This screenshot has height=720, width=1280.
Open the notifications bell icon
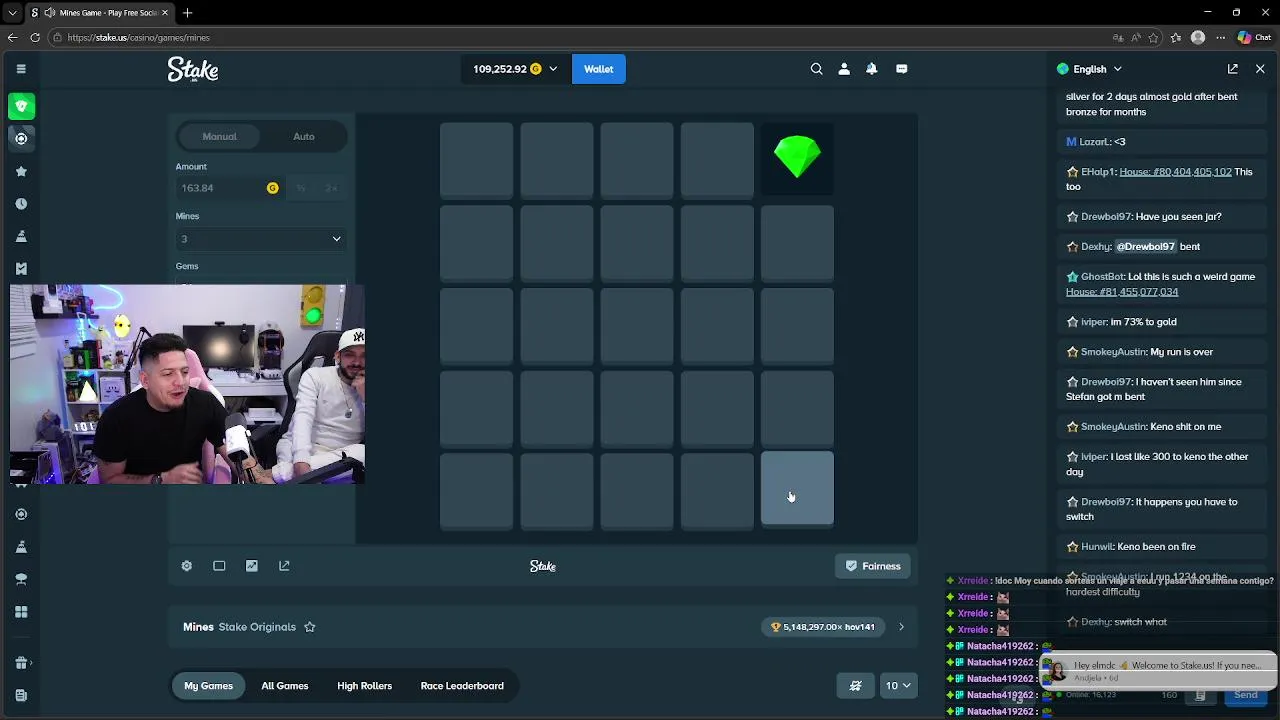coord(872,69)
